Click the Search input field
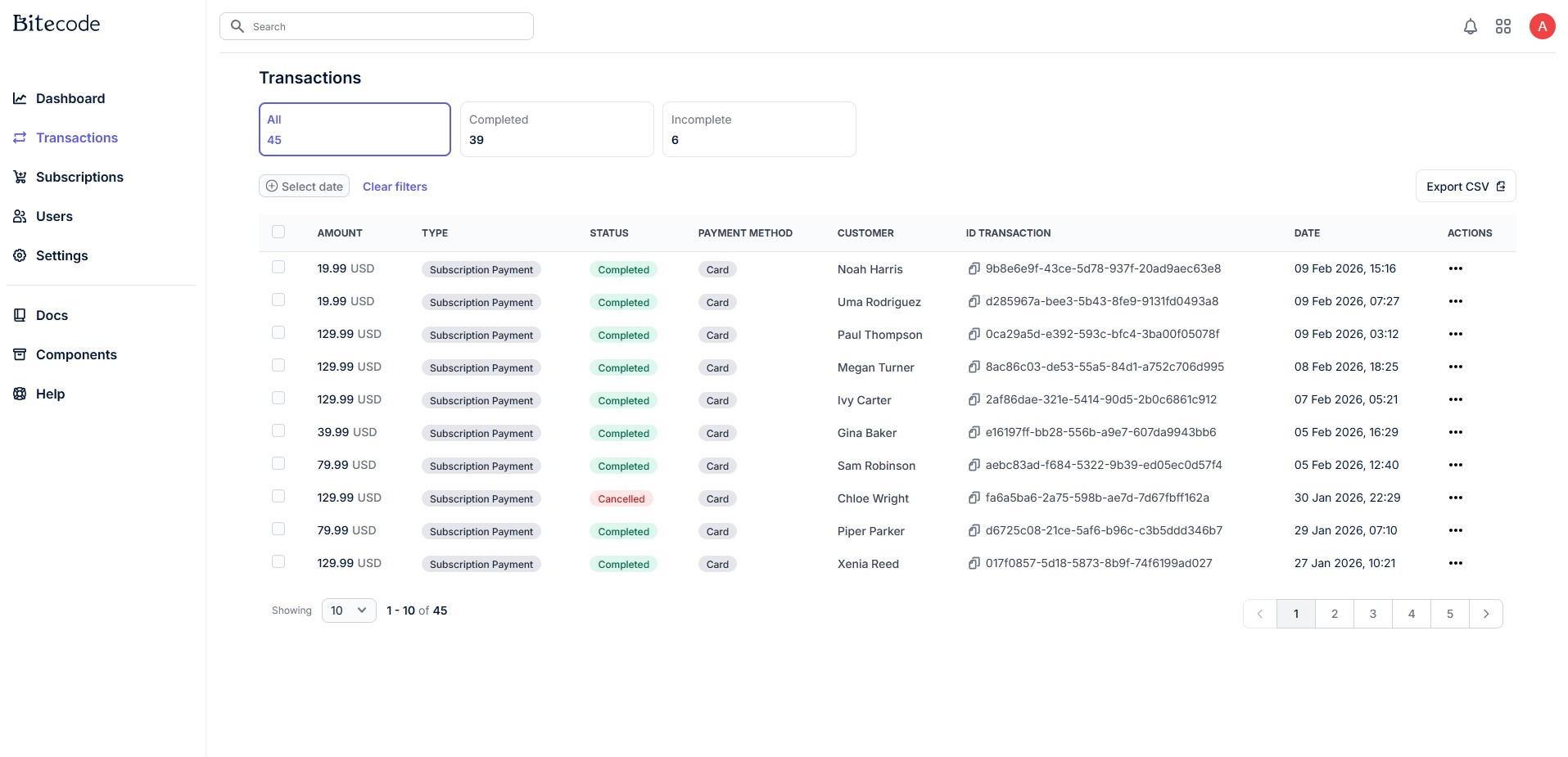1568x757 pixels. click(385, 27)
